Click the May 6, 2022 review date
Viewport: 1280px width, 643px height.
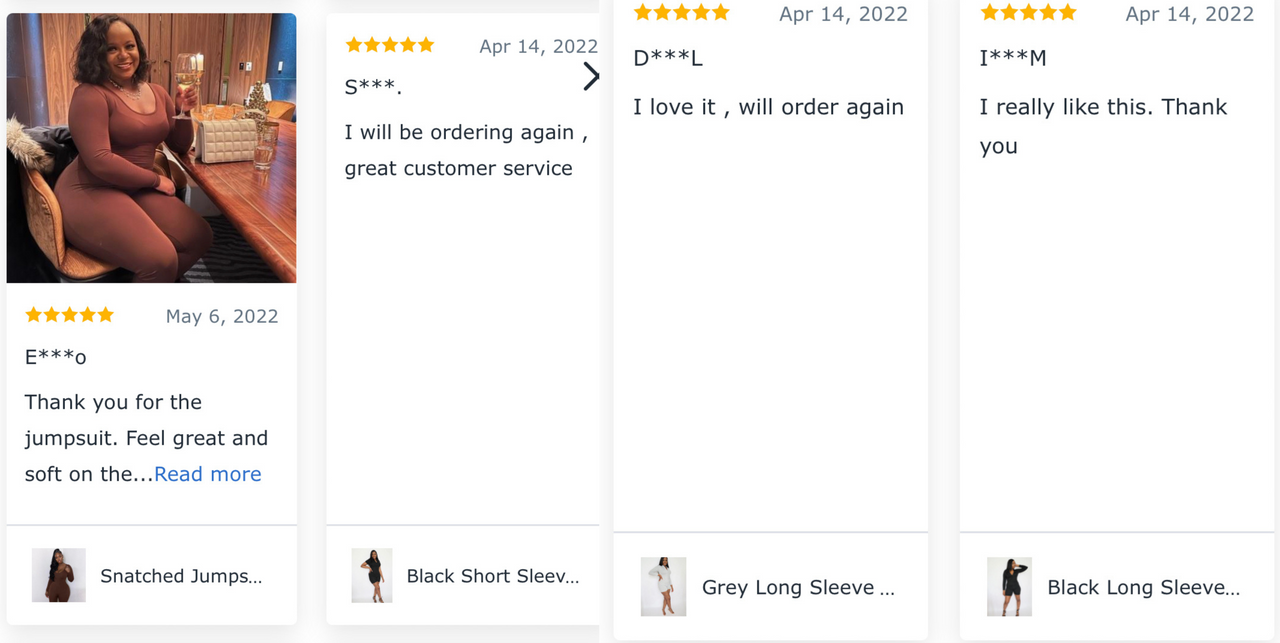222,316
